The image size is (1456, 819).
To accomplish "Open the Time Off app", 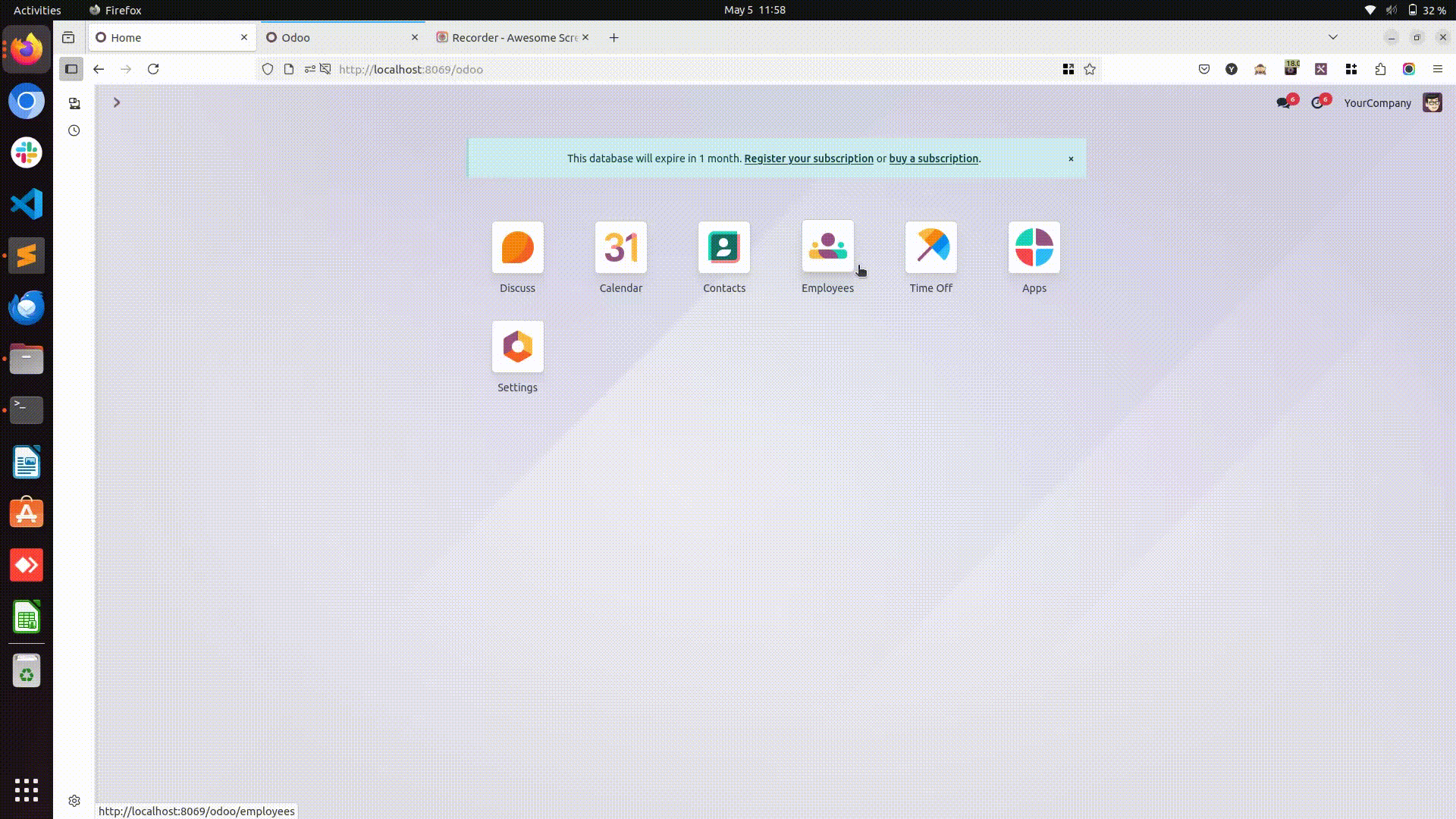I will pyautogui.click(x=930, y=248).
